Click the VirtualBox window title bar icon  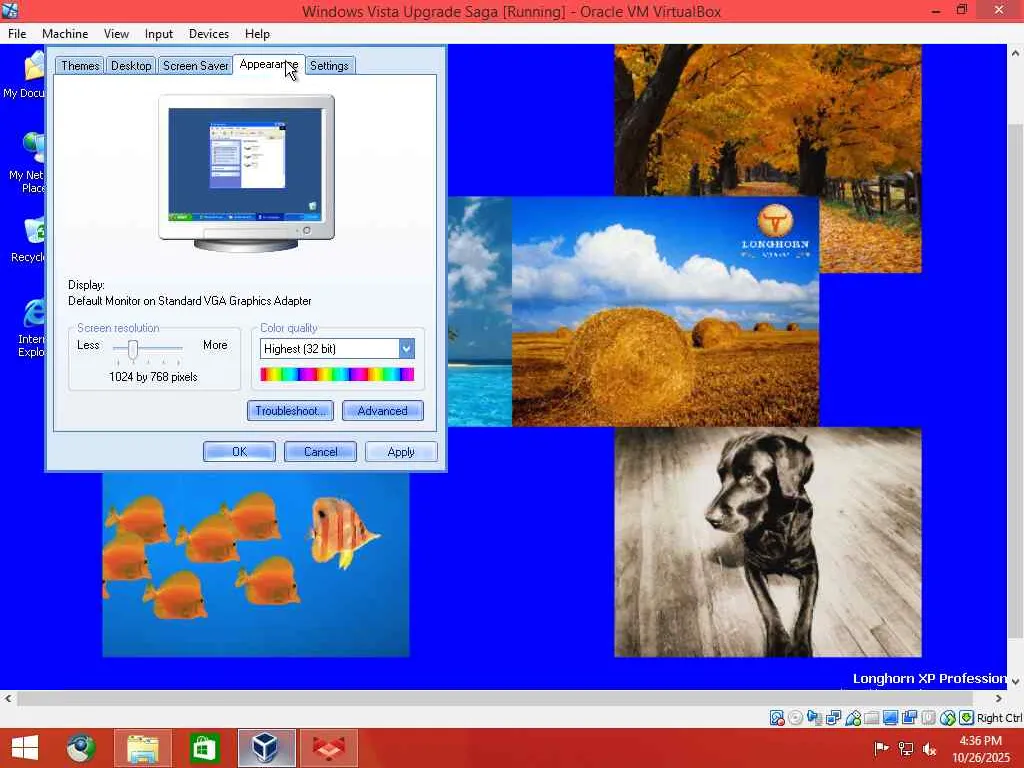(10, 10)
